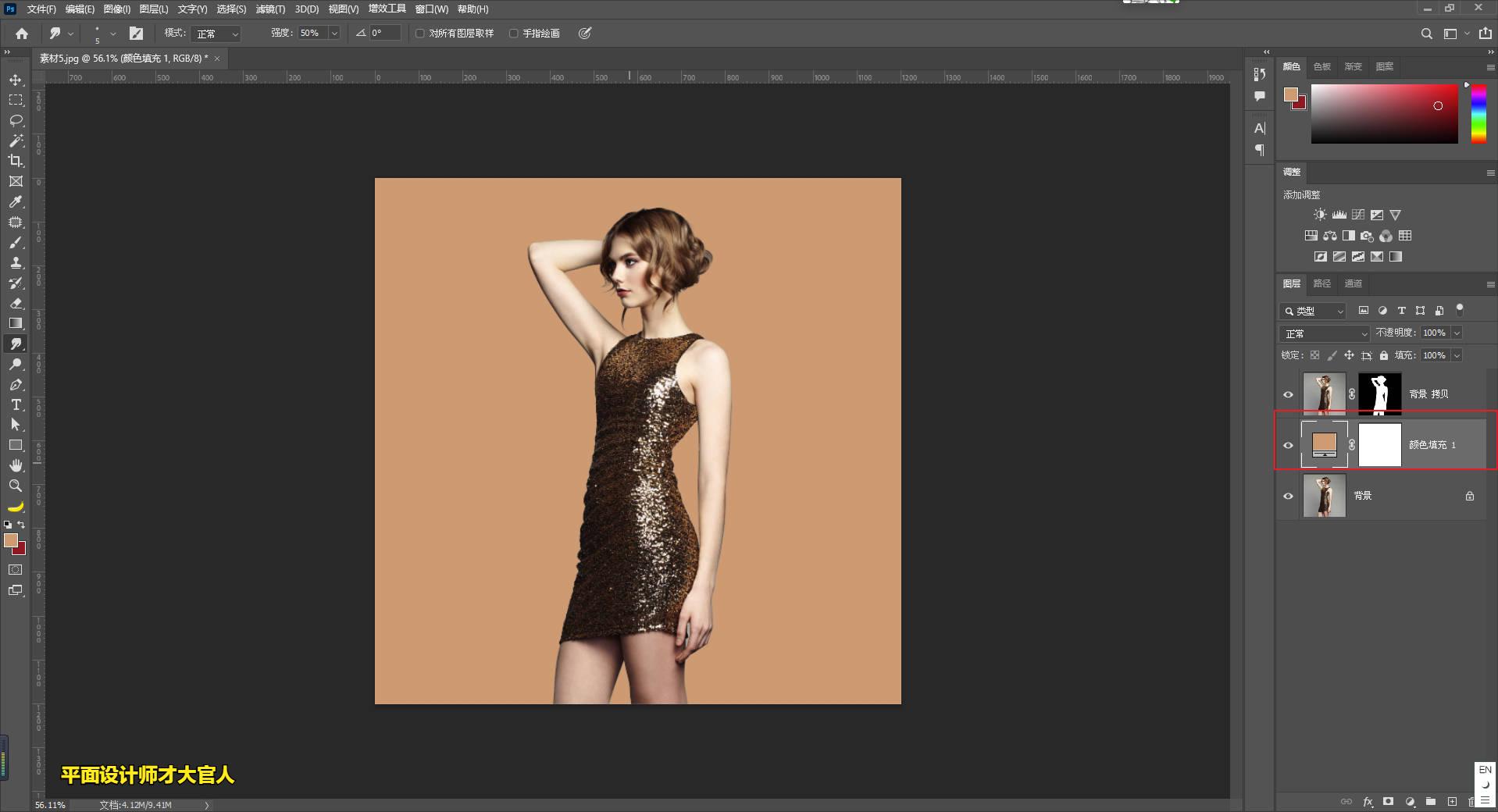Open the 滤镜(T) menu
The image size is (1498, 812).
(270, 9)
